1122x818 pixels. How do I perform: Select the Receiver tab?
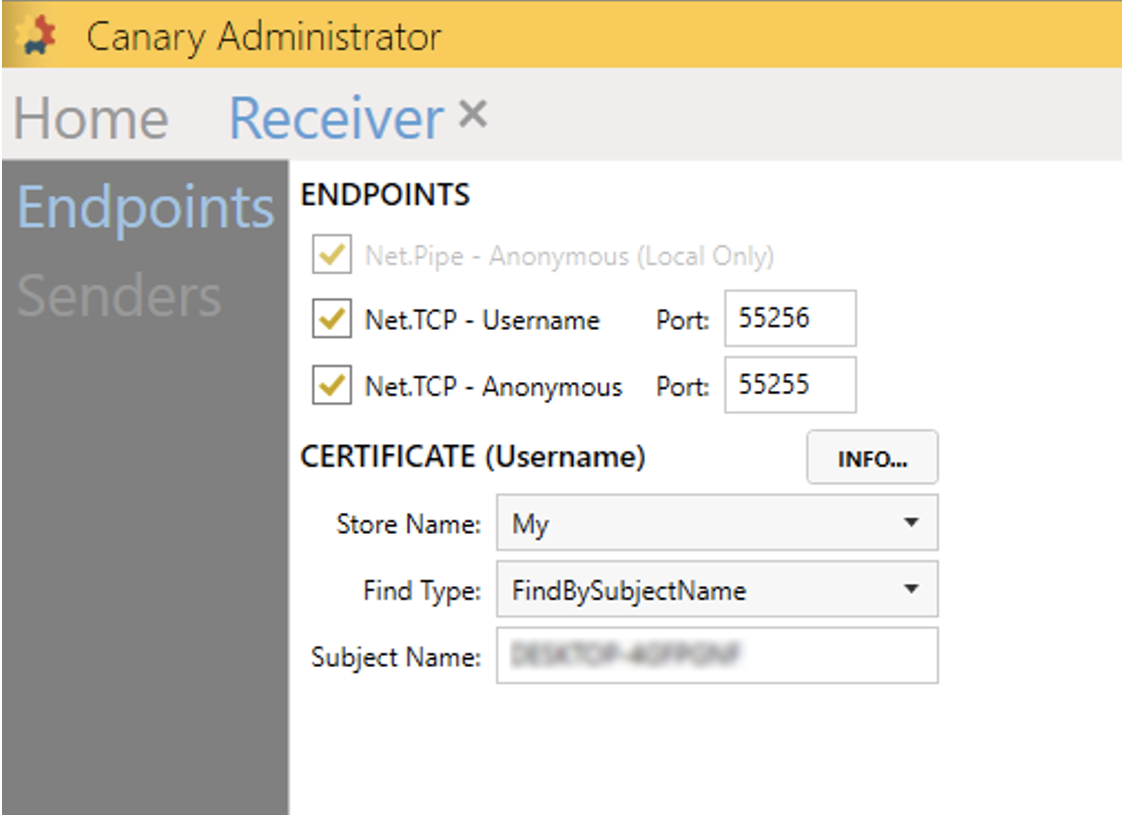tap(336, 119)
